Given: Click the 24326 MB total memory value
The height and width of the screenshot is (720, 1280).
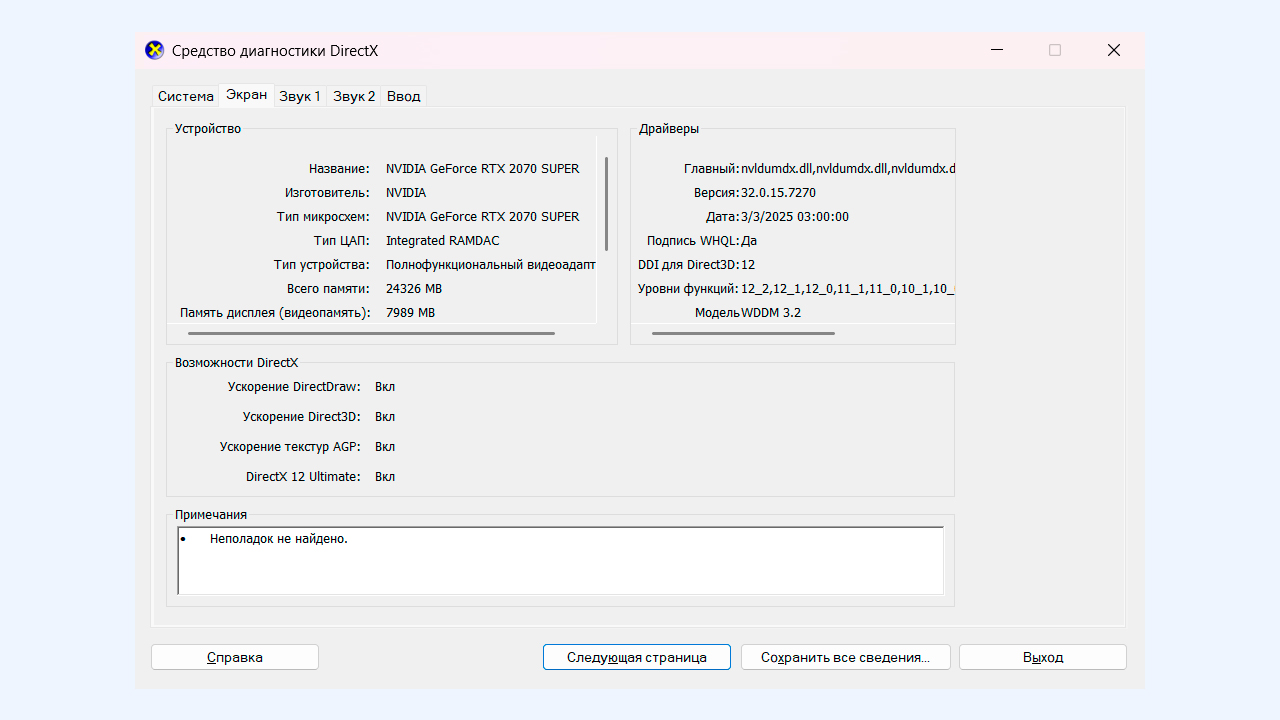Looking at the screenshot, I should pyautogui.click(x=414, y=289).
